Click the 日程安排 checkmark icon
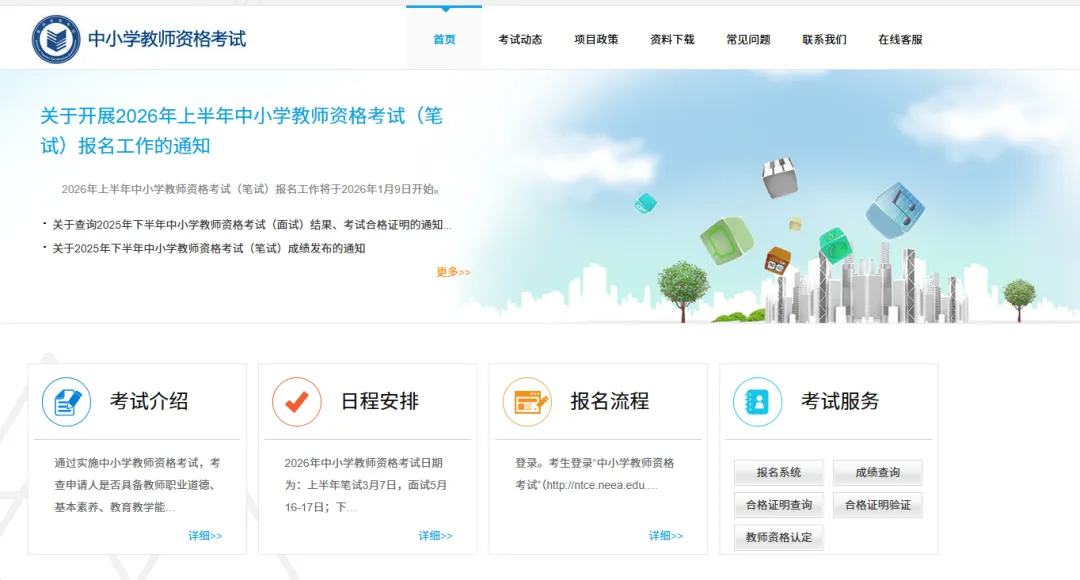 point(297,402)
